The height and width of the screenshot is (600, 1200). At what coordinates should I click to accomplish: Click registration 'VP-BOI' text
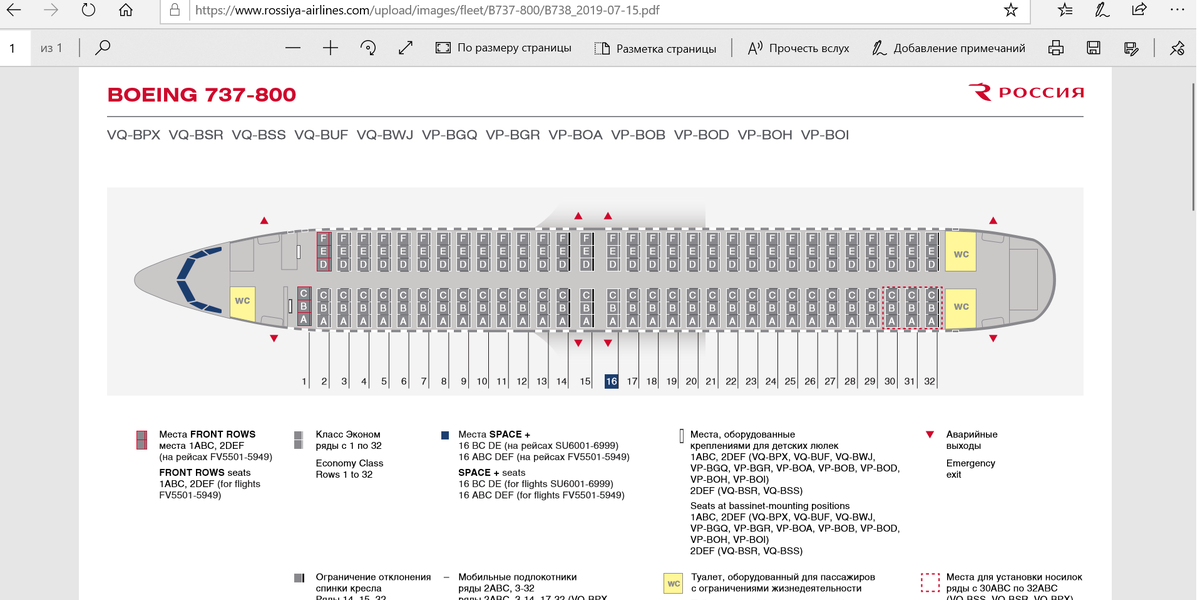[x=825, y=135]
